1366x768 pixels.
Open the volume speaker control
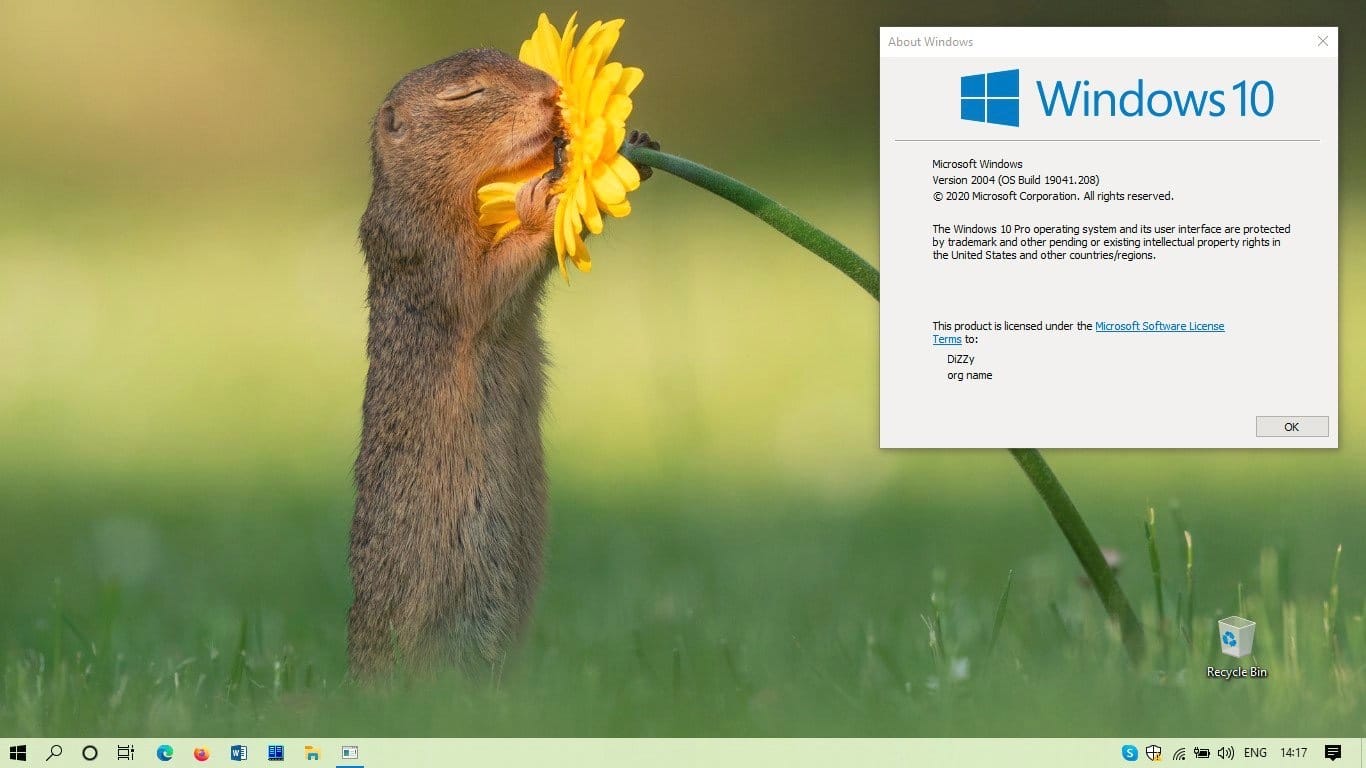pyautogui.click(x=1226, y=753)
